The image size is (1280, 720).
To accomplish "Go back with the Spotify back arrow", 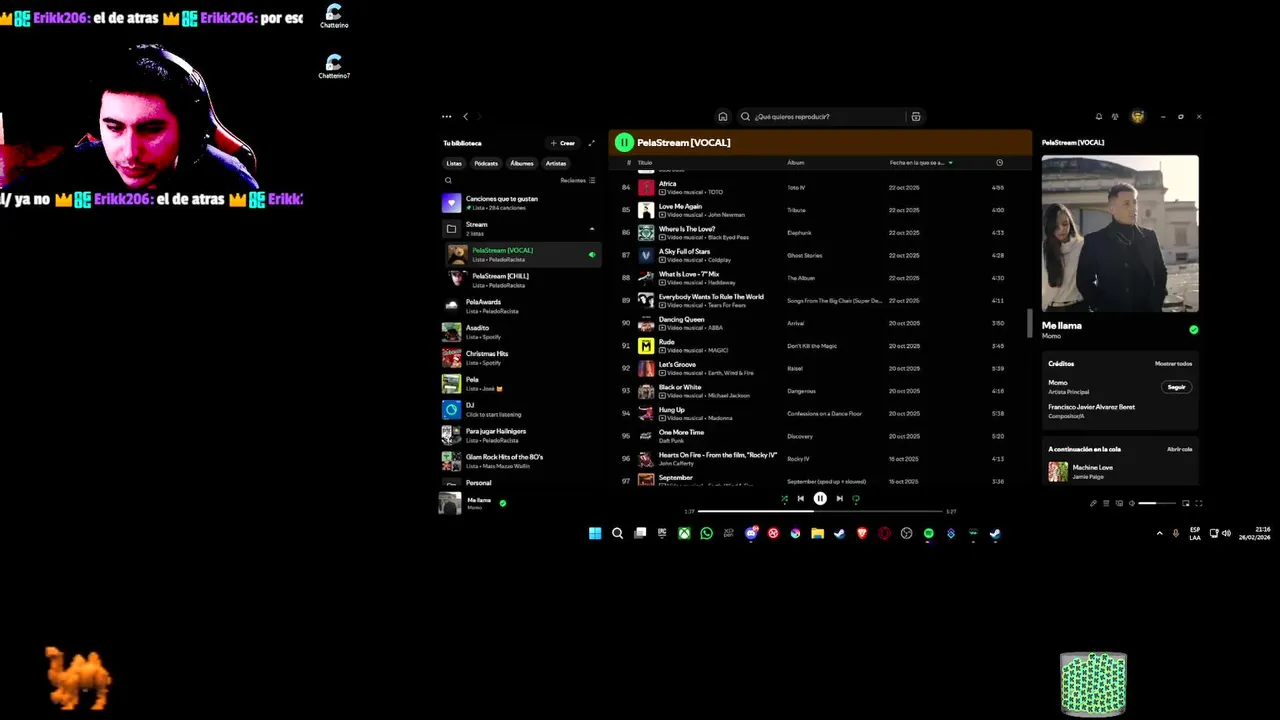I will pyautogui.click(x=465, y=117).
